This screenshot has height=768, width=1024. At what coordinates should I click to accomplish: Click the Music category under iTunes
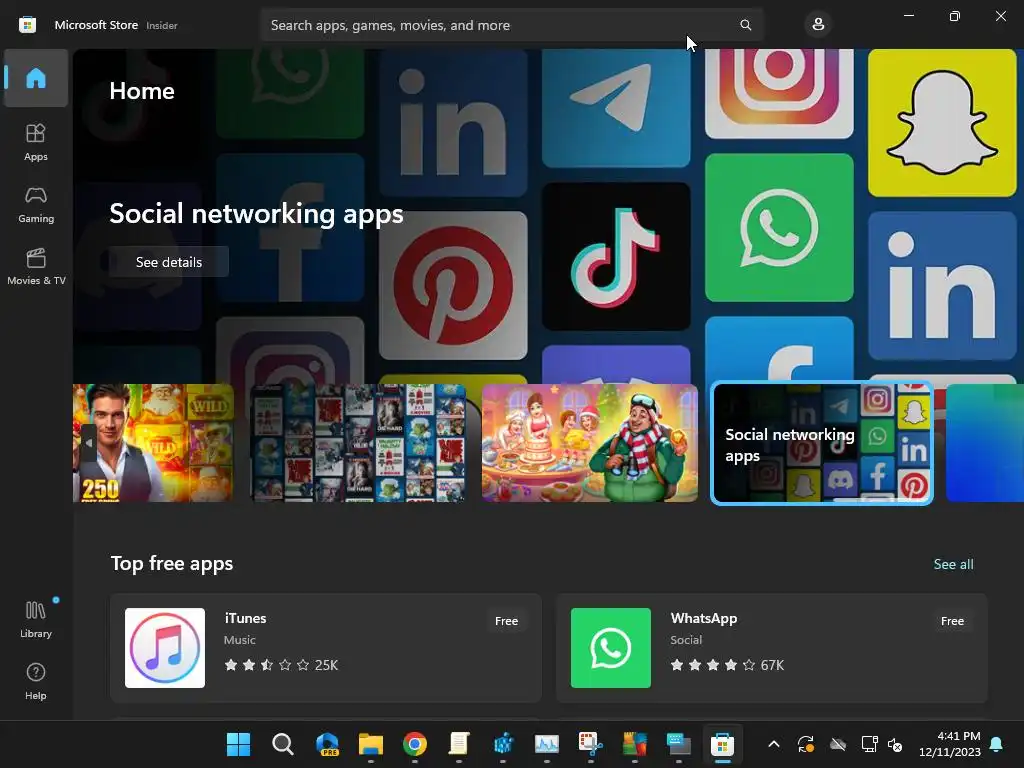point(240,640)
